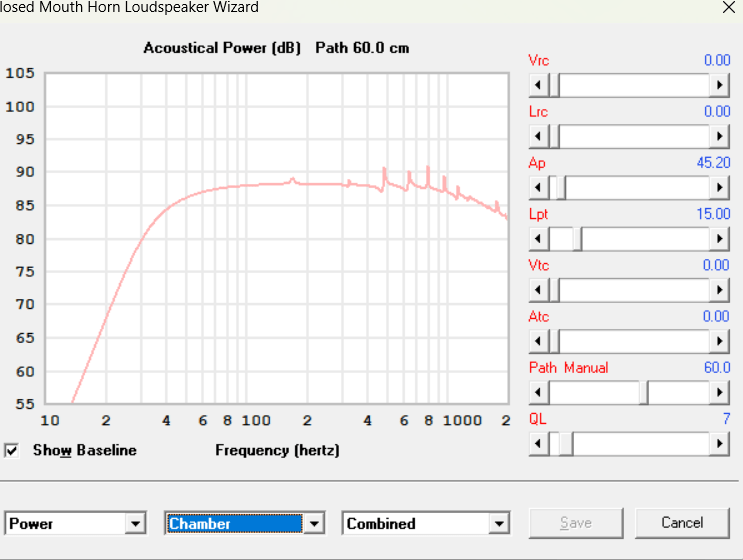This screenshot has width=743, height=560.
Task: Click the Path Manual slider thumb
Action: 643,392
